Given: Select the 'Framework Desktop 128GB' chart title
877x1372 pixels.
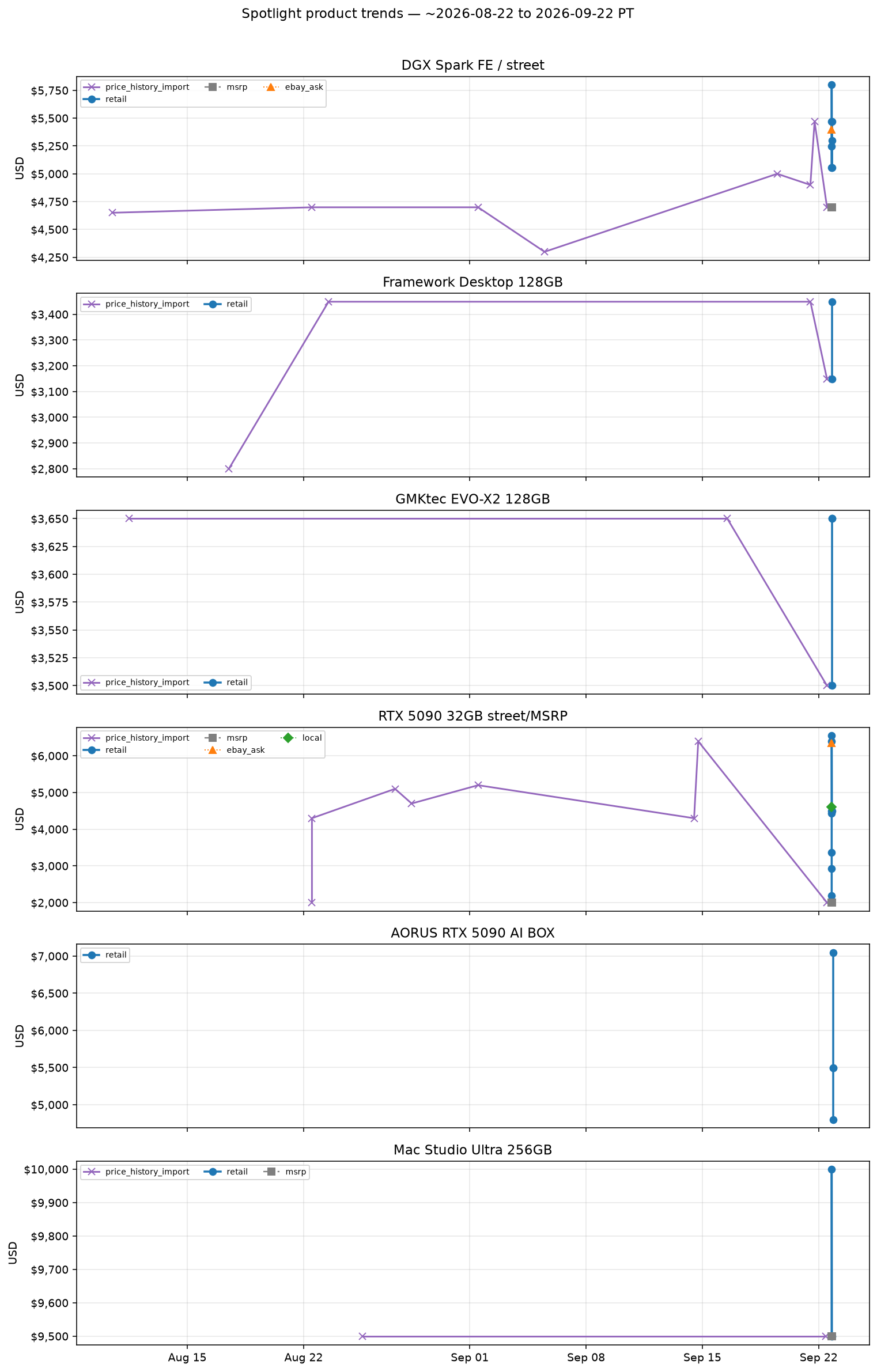Looking at the screenshot, I should [472, 282].
